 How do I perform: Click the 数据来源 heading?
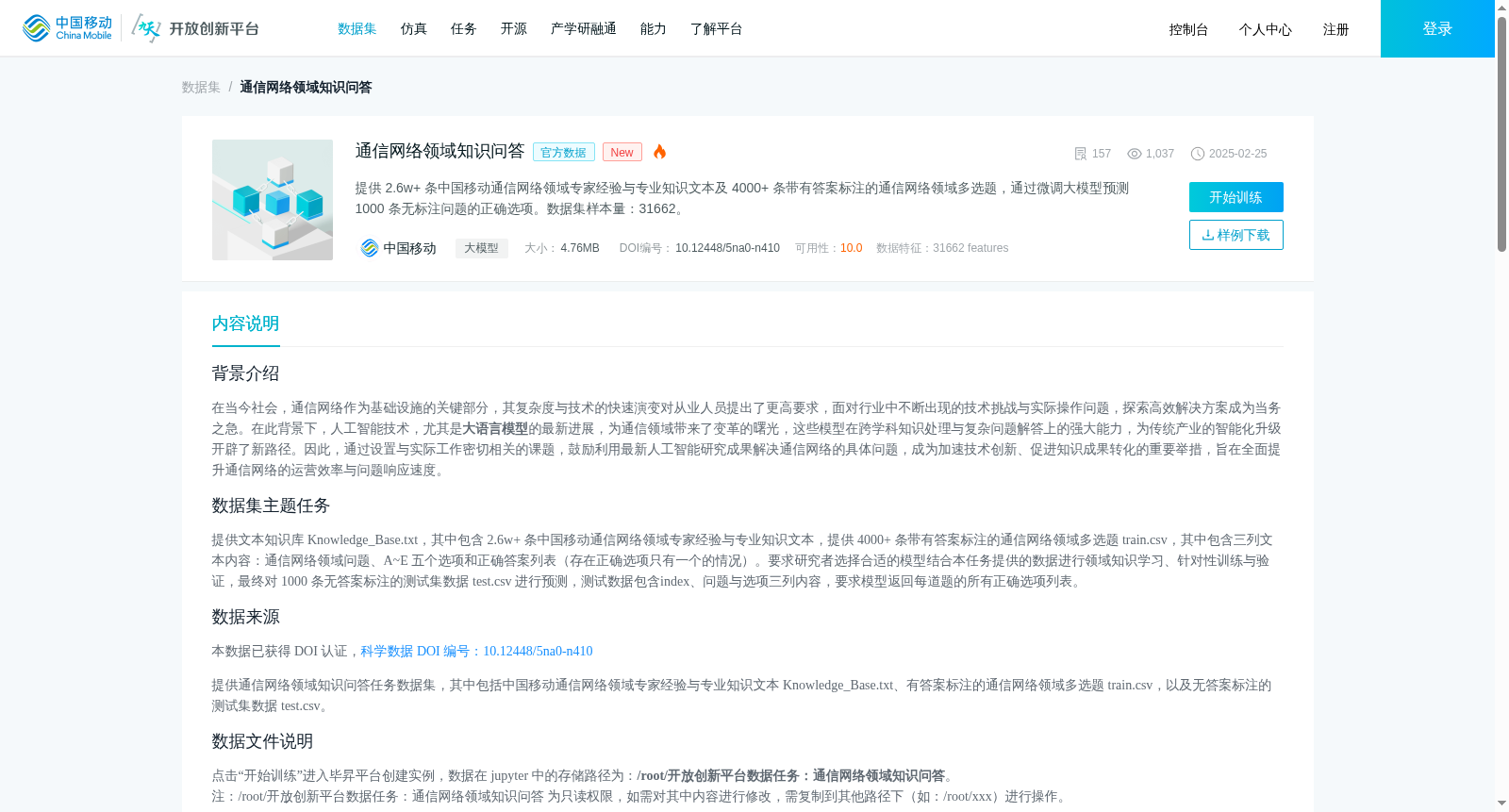[x=245, y=617]
